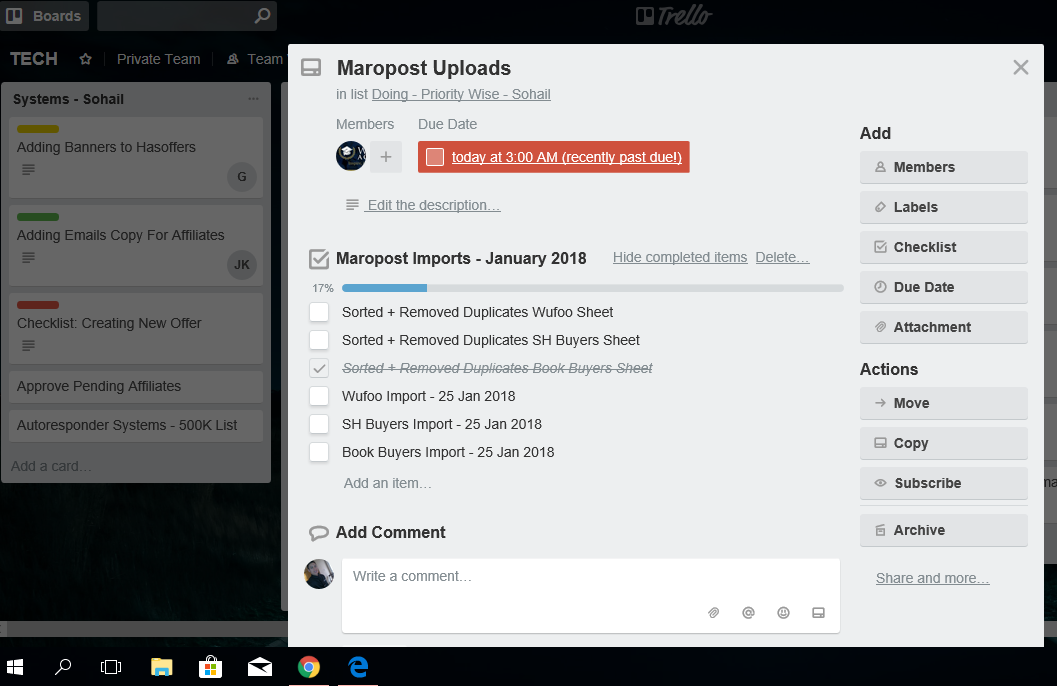Close the Maropost Uploads card dialog
The width and height of the screenshot is (1057, 686).
click(x=1021, y=67)
